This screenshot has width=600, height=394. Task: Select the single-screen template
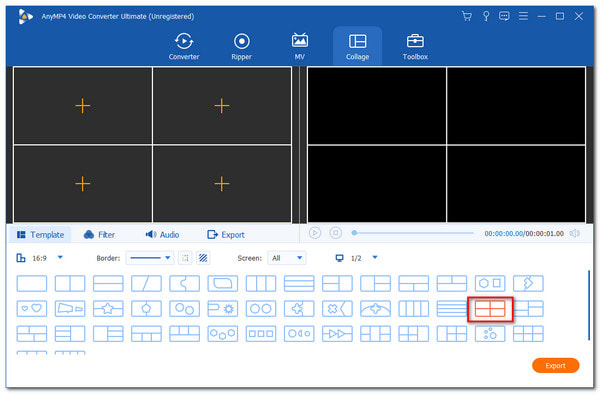32,283
